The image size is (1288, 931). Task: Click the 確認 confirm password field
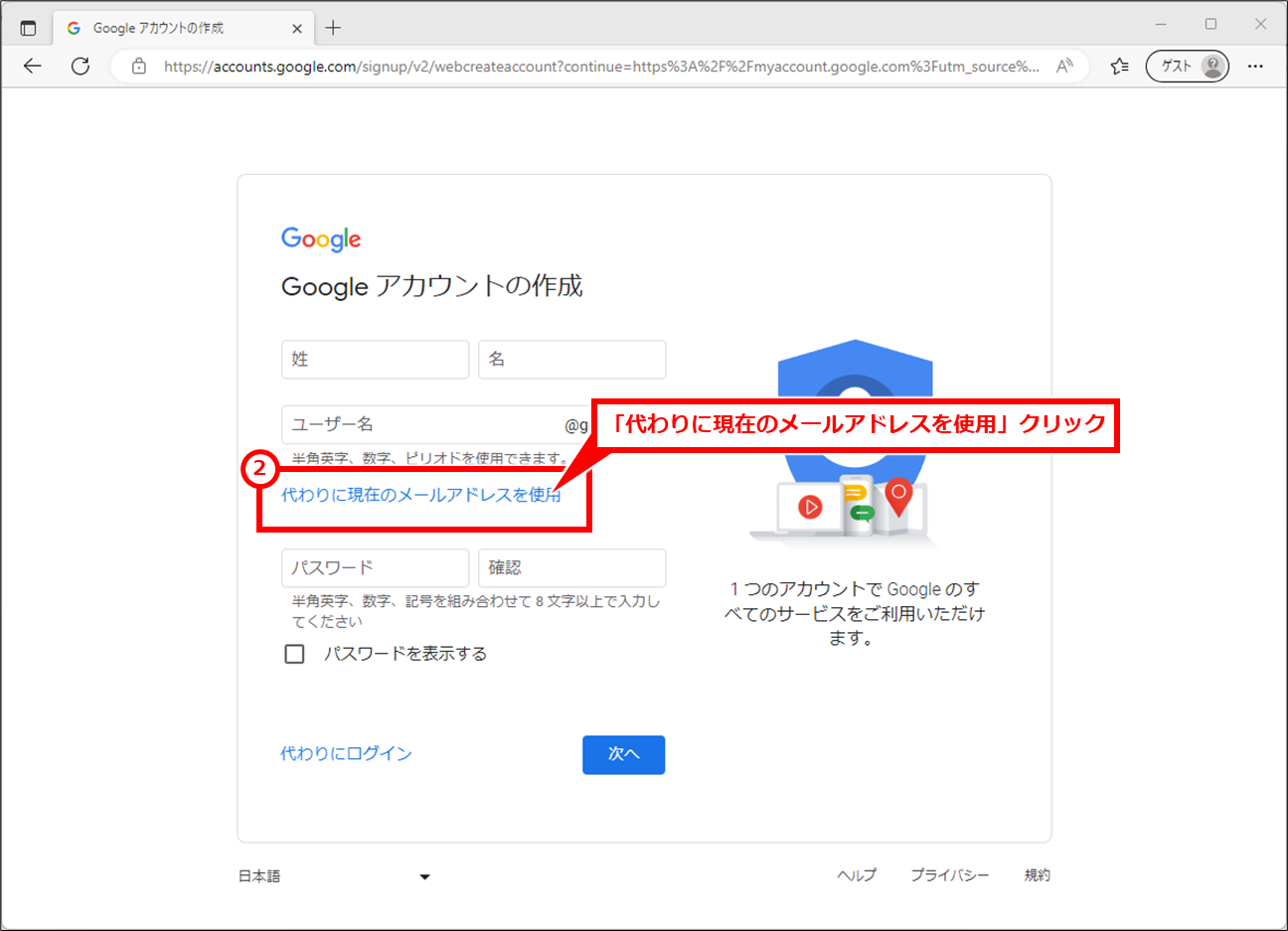[571, 567]
